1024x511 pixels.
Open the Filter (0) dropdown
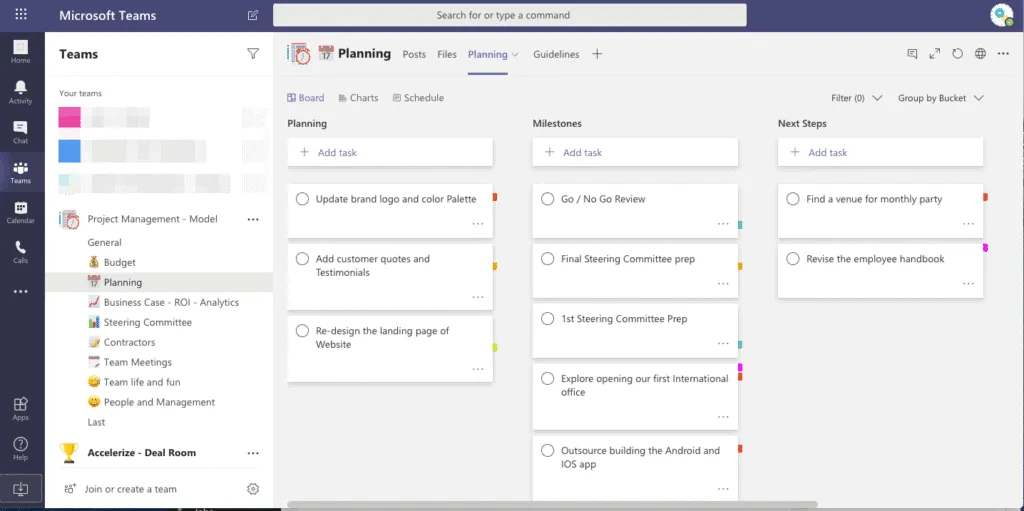(856, 98)
